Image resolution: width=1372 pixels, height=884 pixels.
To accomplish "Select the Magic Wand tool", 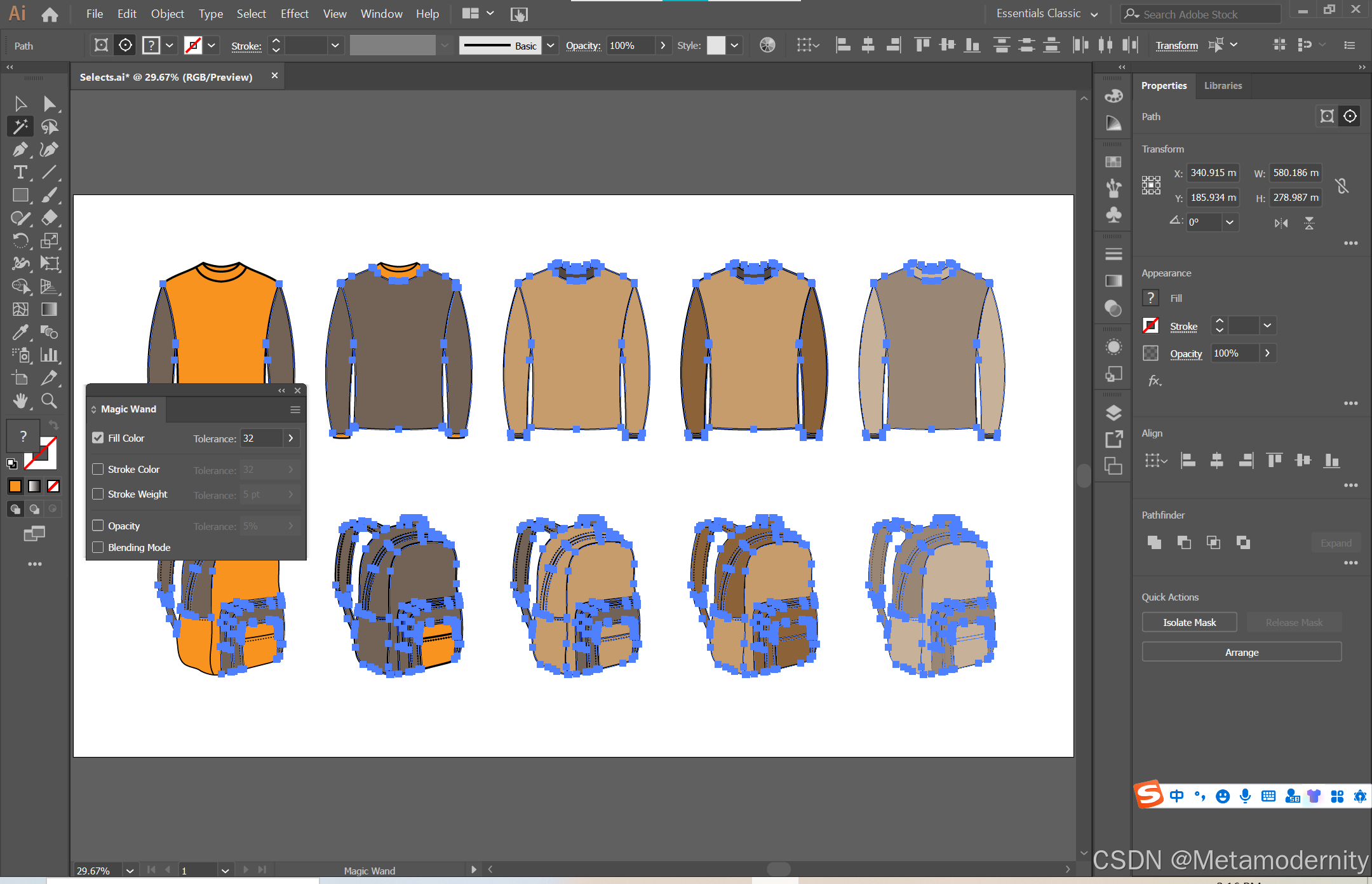I will (x=20, y=126).
